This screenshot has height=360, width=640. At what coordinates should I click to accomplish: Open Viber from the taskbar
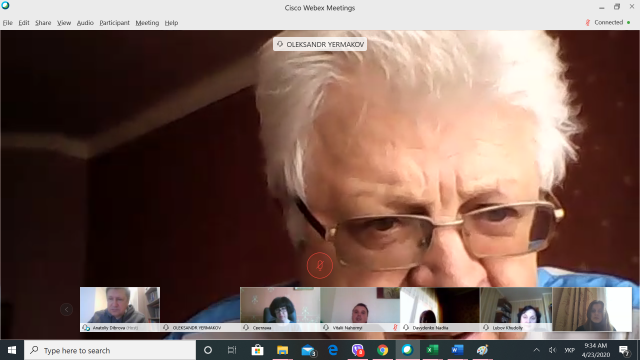[358, 350]
